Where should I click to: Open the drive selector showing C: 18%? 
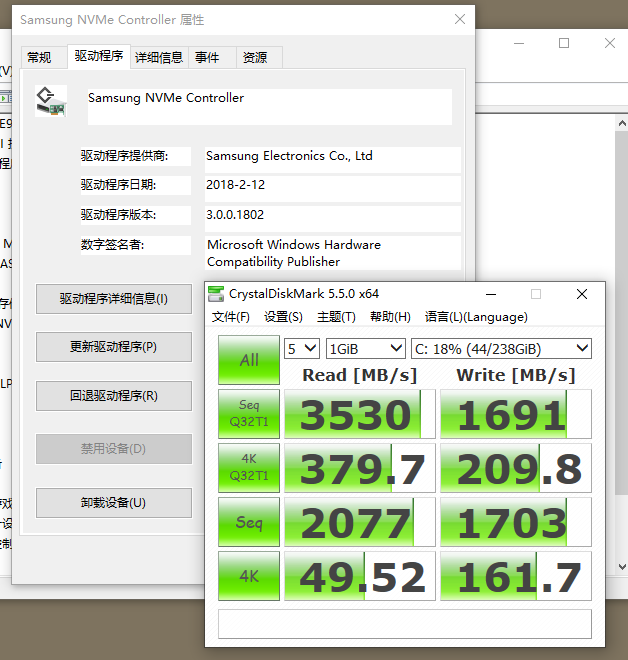pyautogui.click(x=501, y=349)
